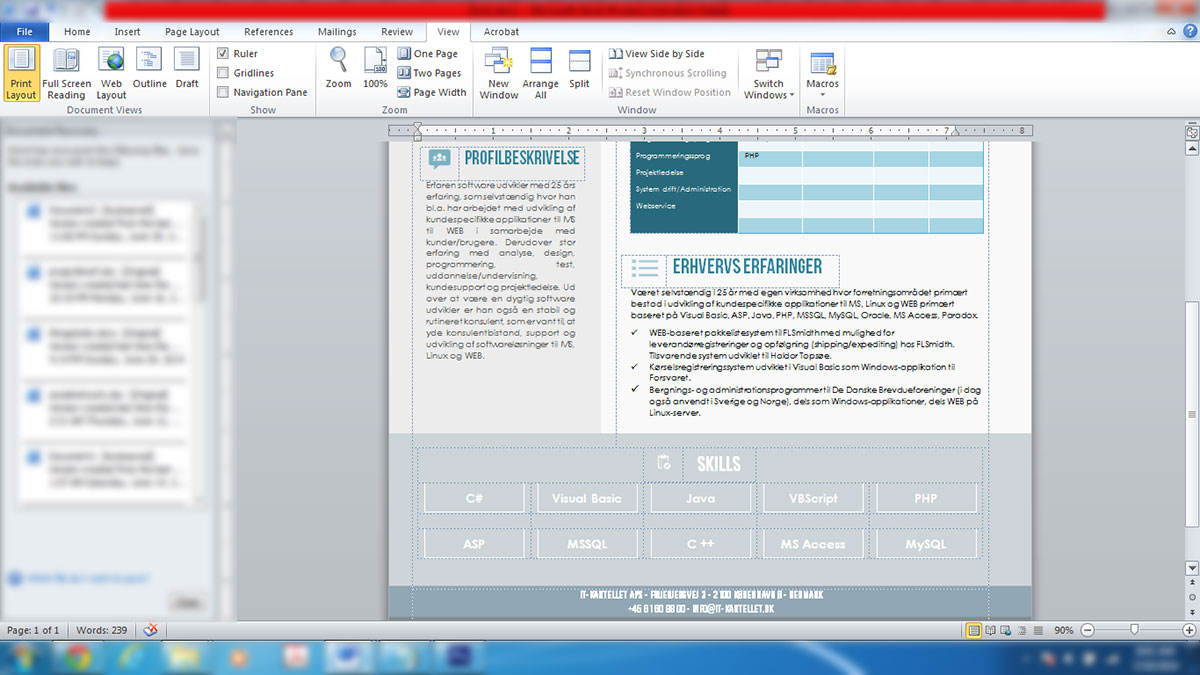1200x675 pixels.
Task: Open a New Window
Action: click(498, 73)
